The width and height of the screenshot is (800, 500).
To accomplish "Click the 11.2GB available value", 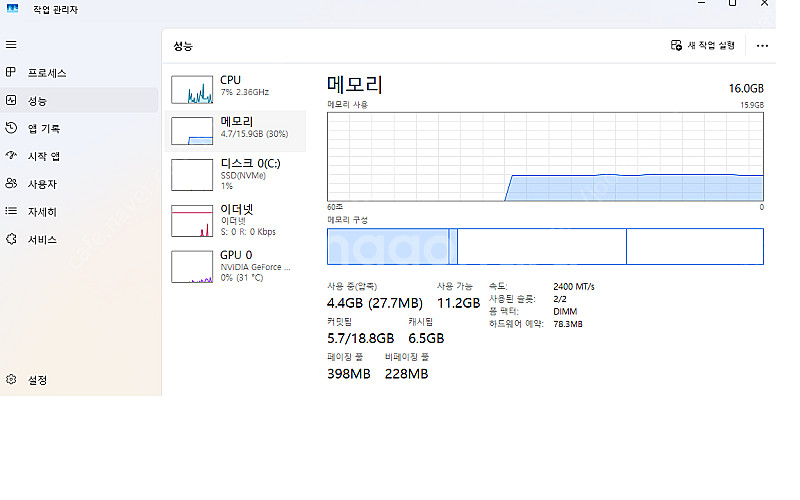I will (458, 303).
